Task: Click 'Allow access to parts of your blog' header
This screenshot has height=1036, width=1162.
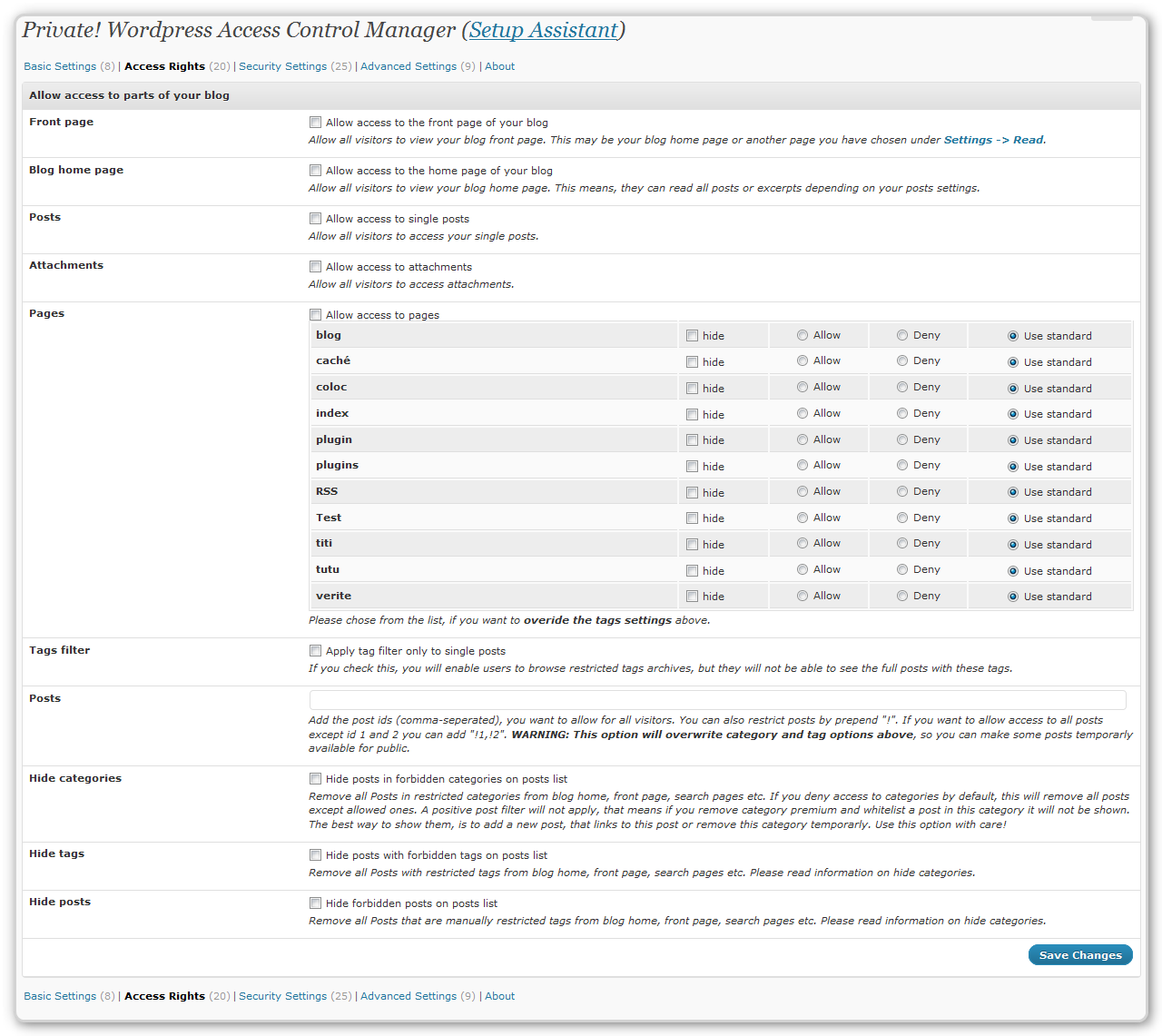Action: pos(129,95)
